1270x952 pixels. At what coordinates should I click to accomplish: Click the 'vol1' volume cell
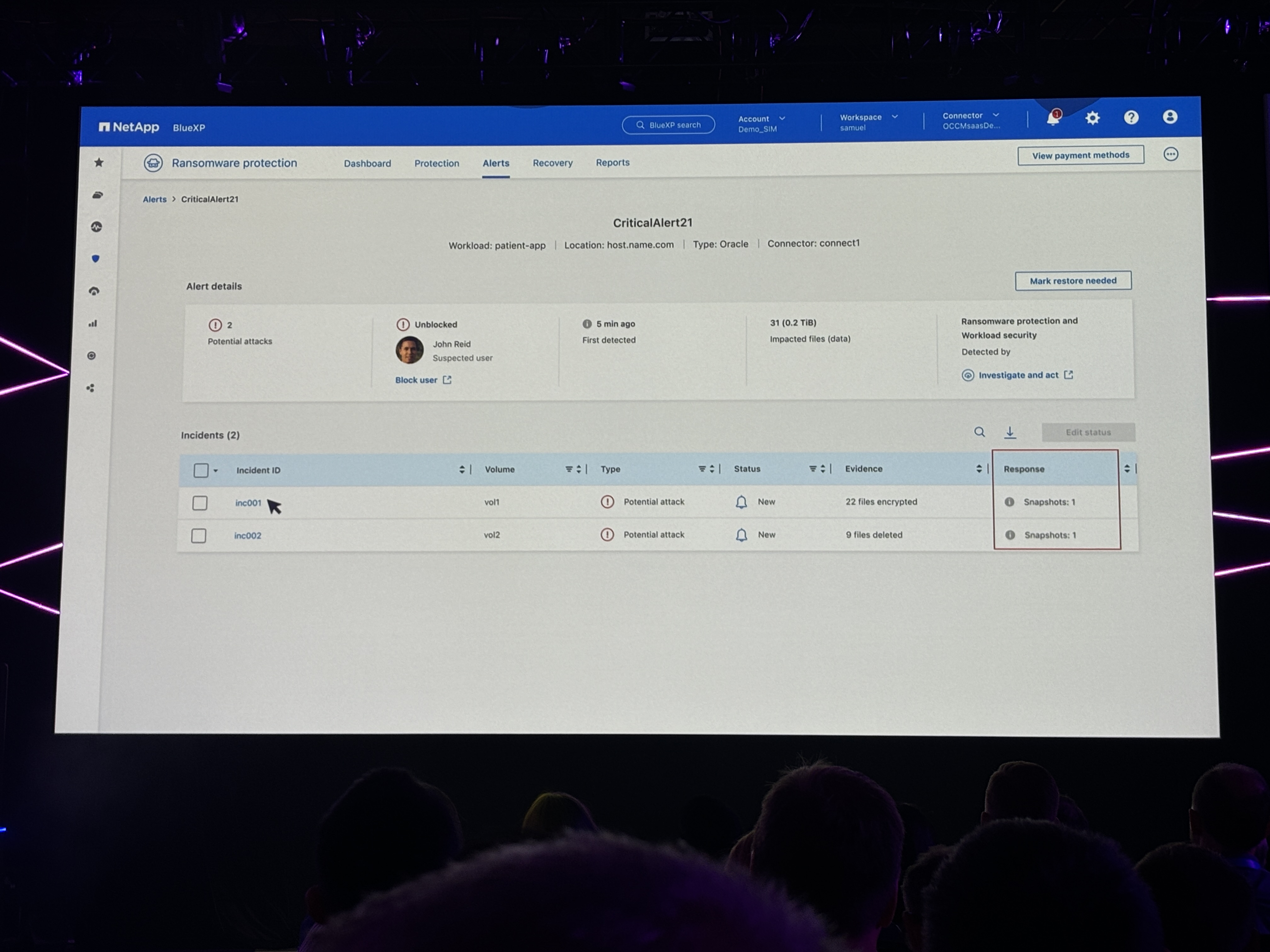point(491,502)
